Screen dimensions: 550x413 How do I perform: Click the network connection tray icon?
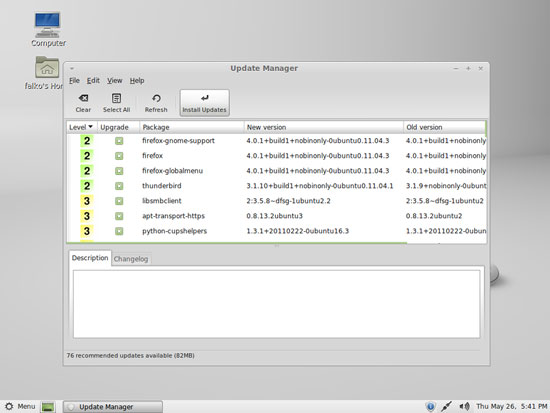pyautogui.click(x=446, y=406)
